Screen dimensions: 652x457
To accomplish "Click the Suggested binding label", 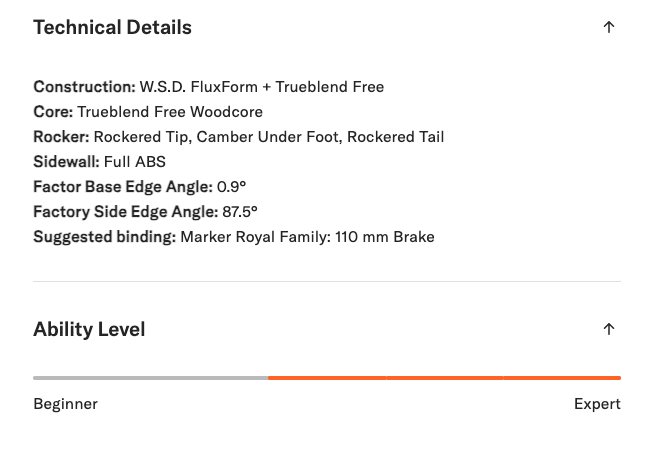I will click(104, 237).
